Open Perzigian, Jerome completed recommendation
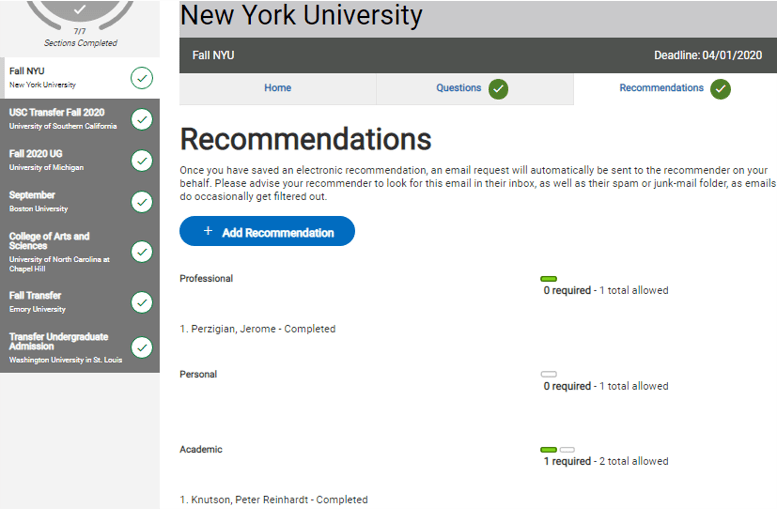The height and width of the screenshot is (509, 777). pyautogui.click(x=257, y=329)
